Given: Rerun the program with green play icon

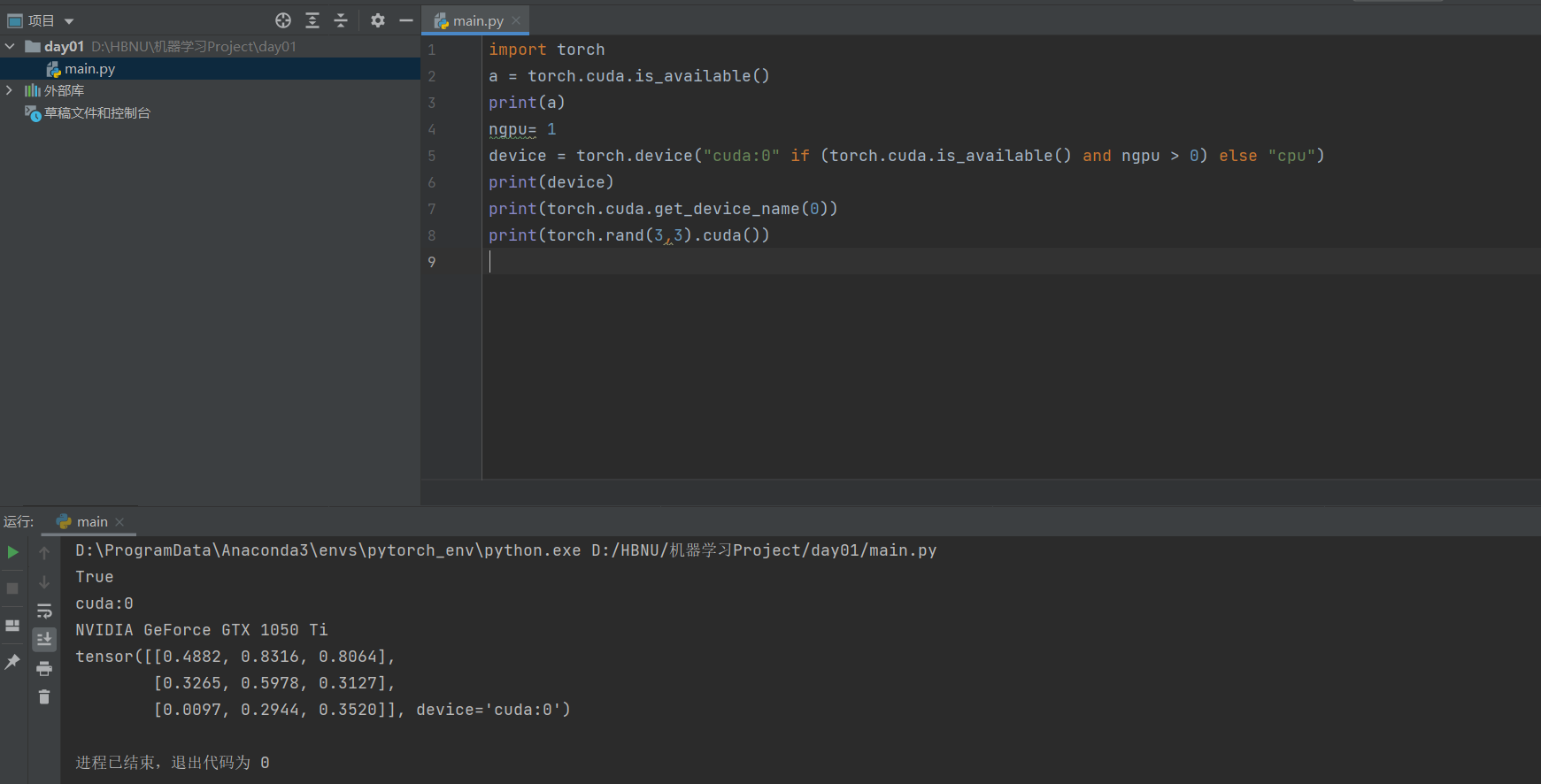Looking at the screenshot, I should pyautogui.click(x=13, y=552).
